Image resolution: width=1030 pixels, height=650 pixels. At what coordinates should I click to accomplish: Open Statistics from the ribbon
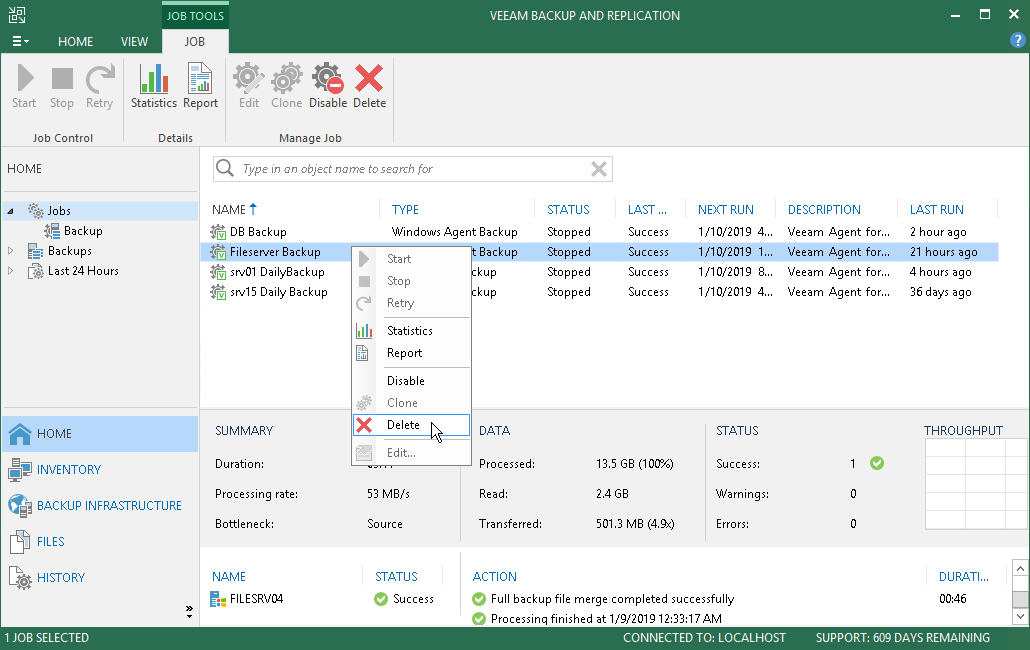tap(154, 86)
